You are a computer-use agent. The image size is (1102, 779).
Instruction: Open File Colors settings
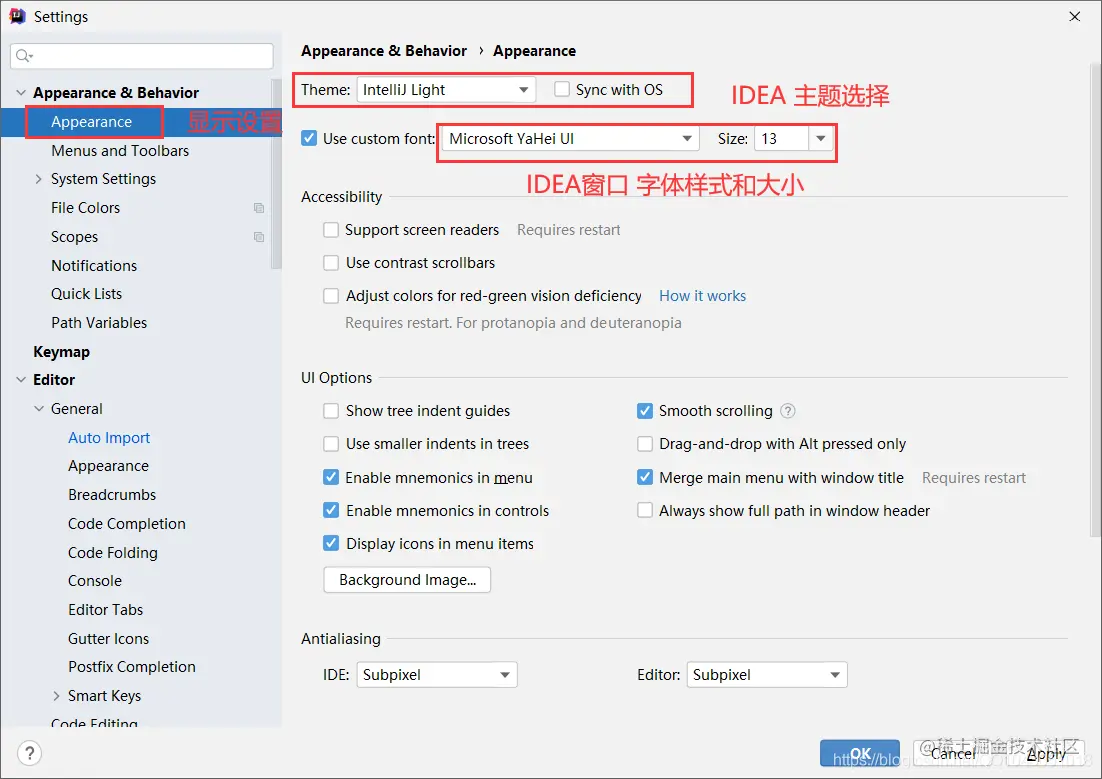point(86,208)
